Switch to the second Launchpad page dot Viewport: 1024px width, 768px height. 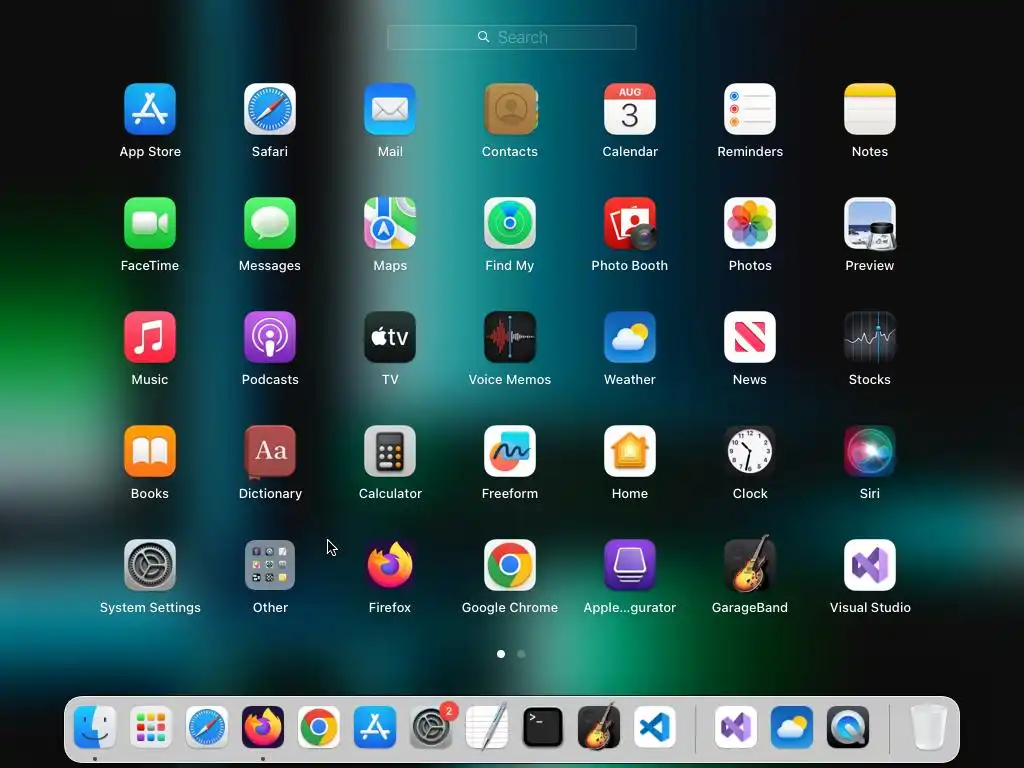click(521, 654)
